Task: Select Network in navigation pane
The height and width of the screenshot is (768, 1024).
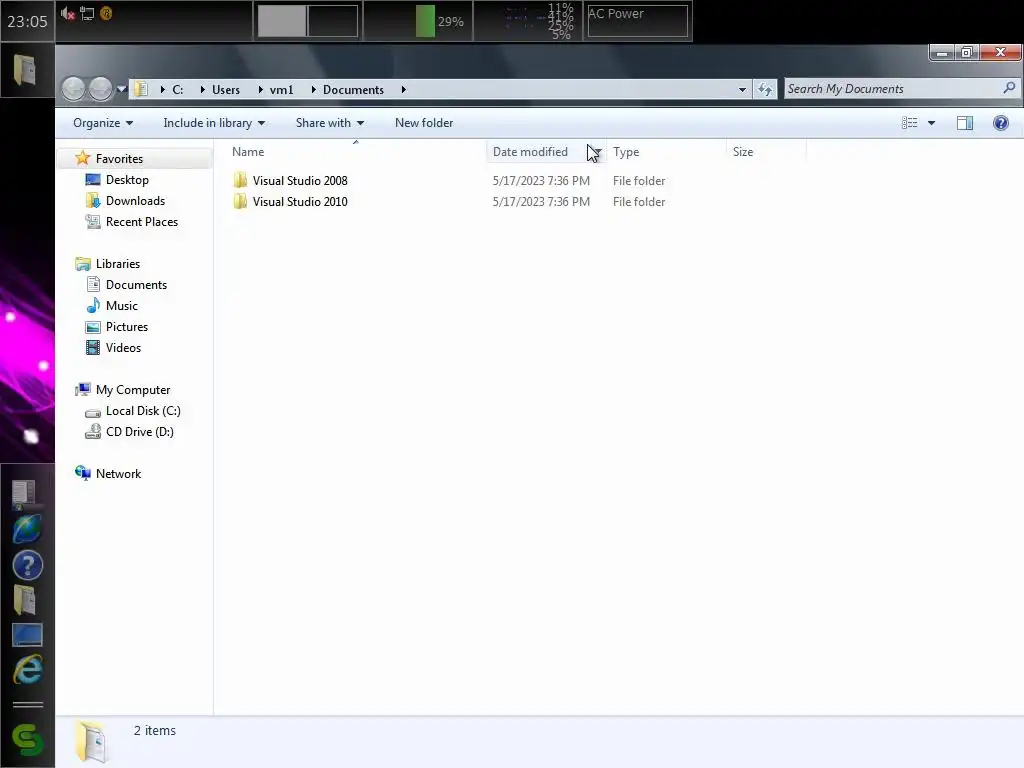Action: click(118, 473)
